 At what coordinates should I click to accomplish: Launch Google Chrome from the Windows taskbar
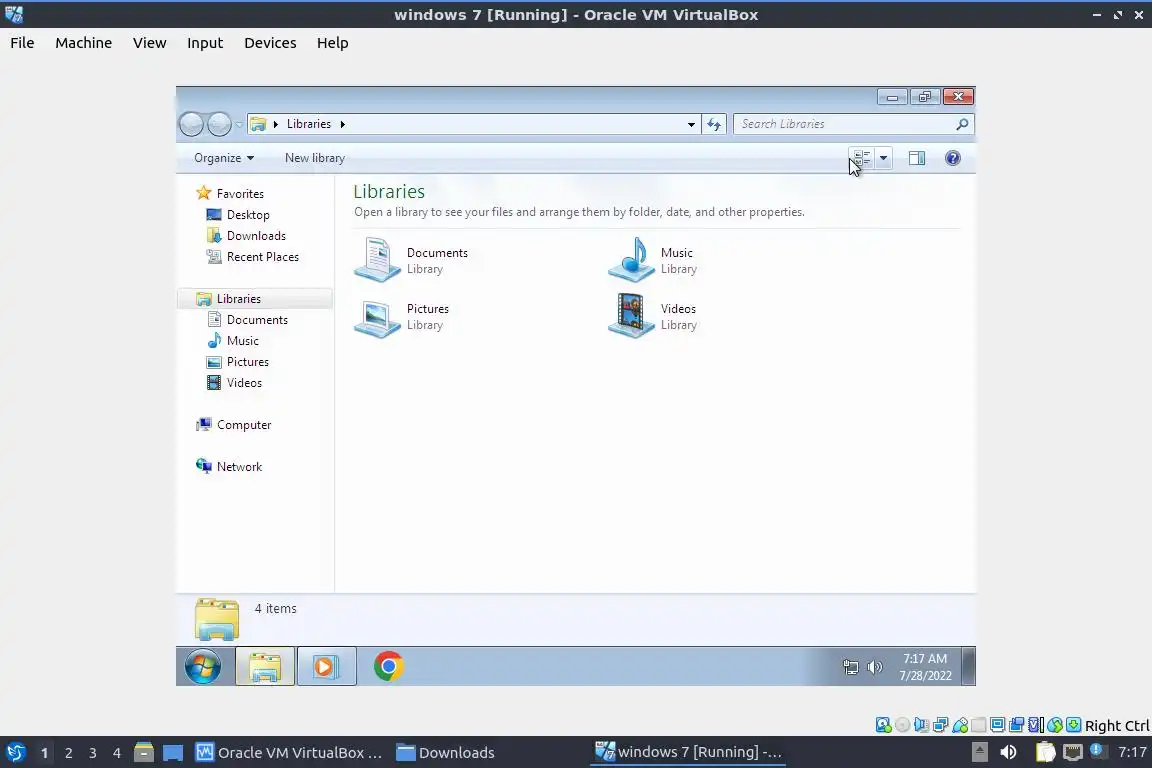tap(388, 667)
